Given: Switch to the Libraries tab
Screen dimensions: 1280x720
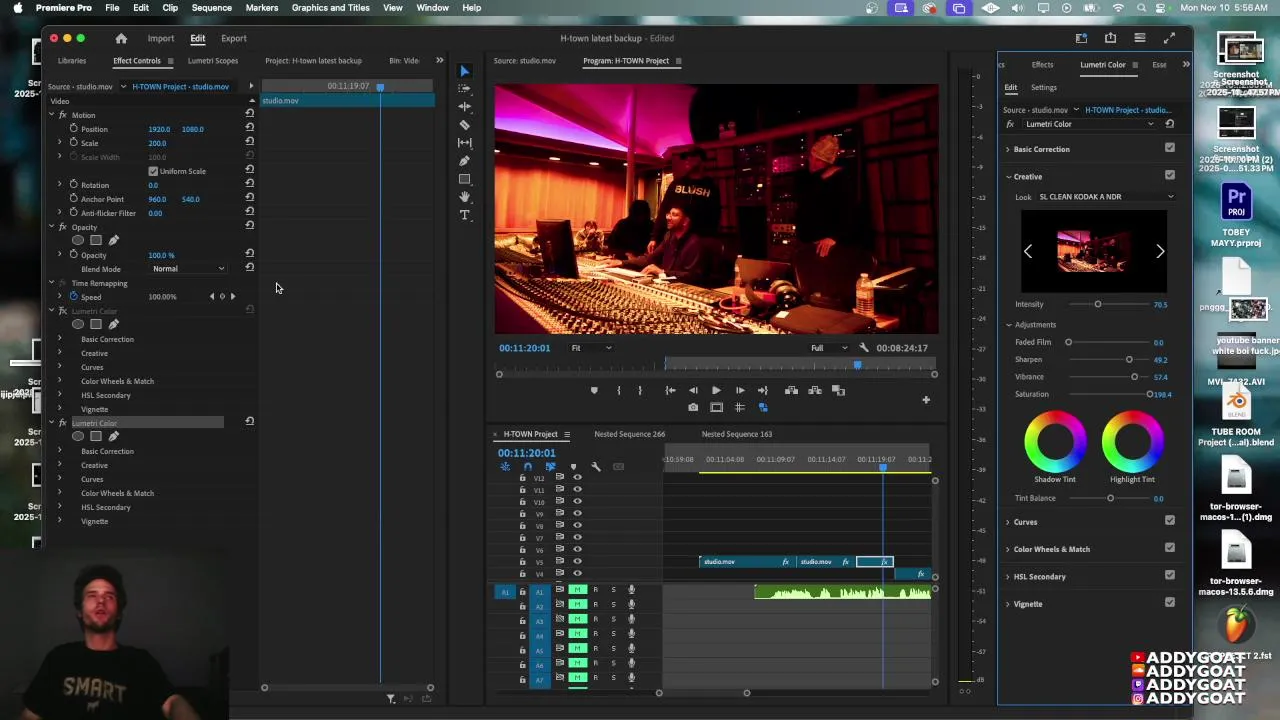Looking at the screenshot, I should tap(72, 61).
